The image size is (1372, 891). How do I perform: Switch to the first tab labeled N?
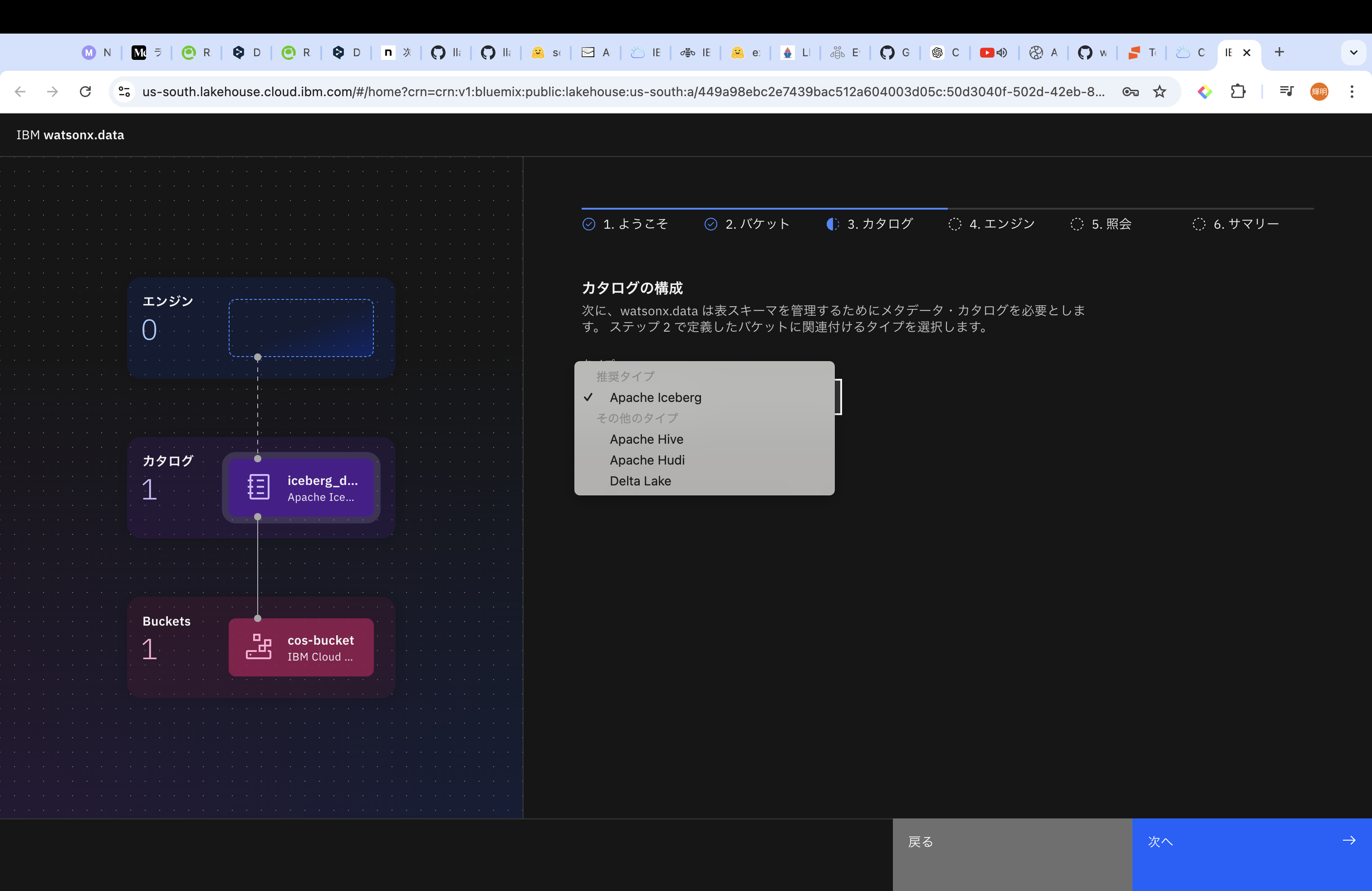pyautogui.click(x=96, y=53)
